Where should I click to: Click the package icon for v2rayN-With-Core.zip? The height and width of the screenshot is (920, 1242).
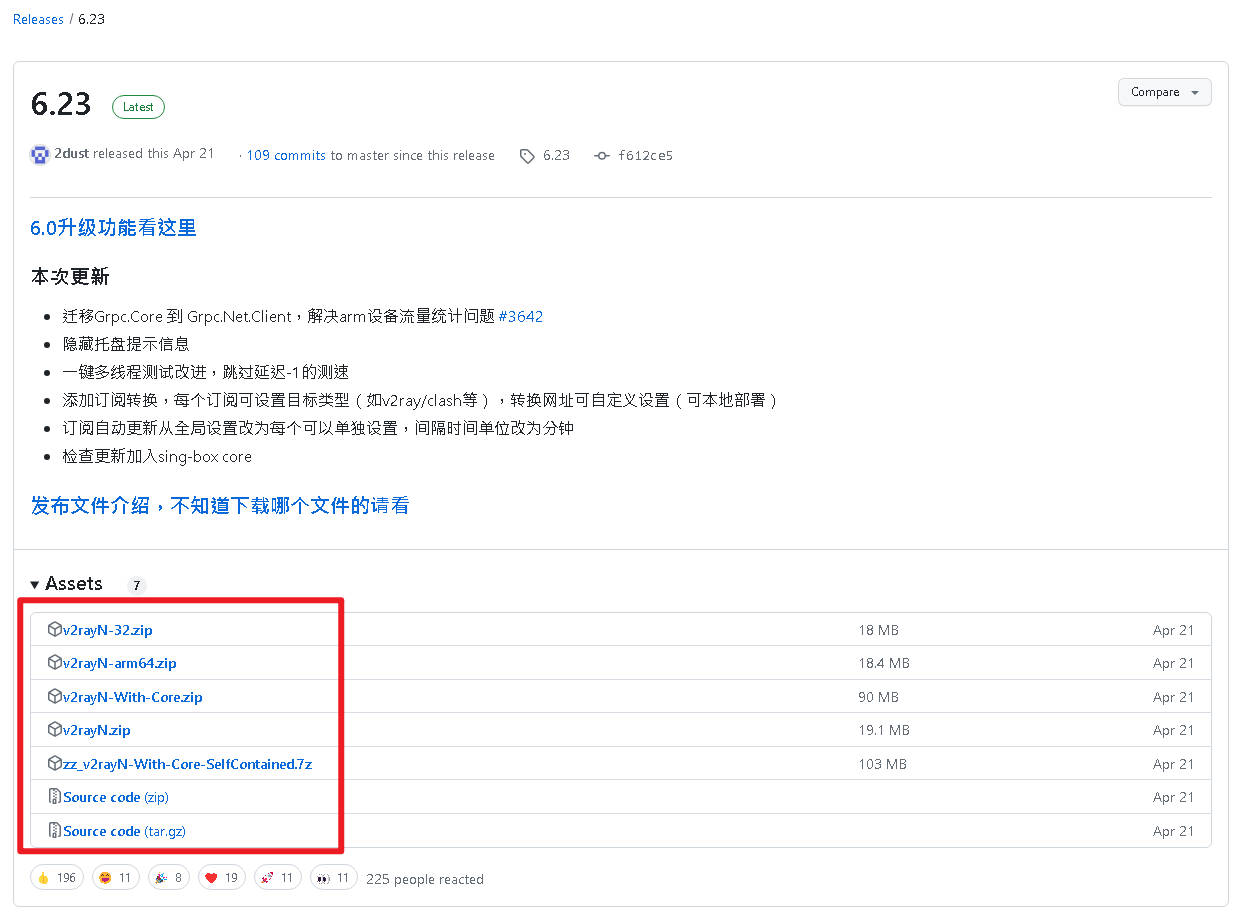(x=55, y=697)
